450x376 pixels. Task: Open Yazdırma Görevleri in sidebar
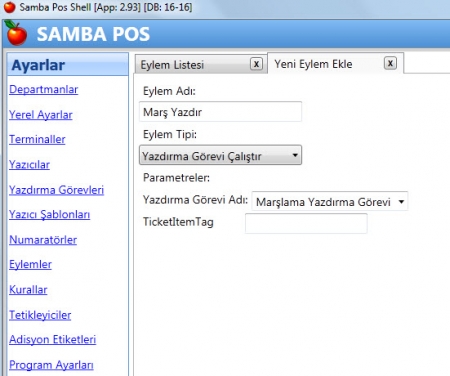(x=56, y=190)
